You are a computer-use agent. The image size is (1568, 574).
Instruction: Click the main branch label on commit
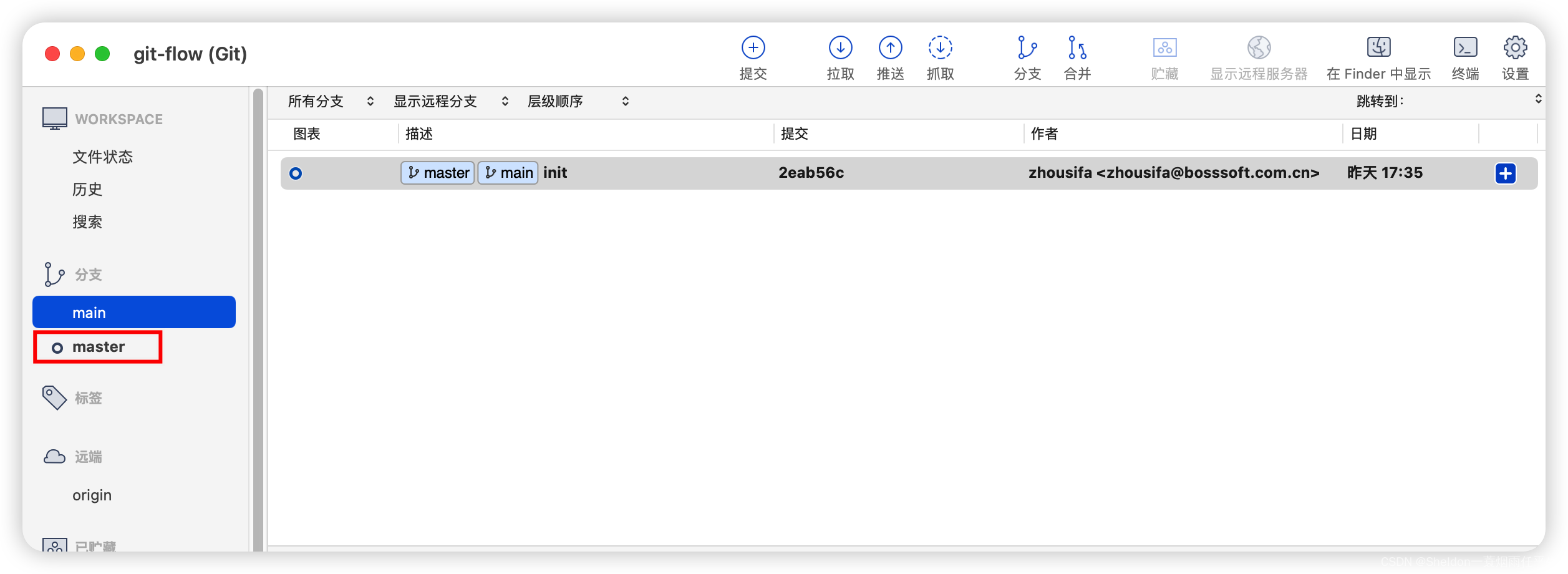click(508, 173)
